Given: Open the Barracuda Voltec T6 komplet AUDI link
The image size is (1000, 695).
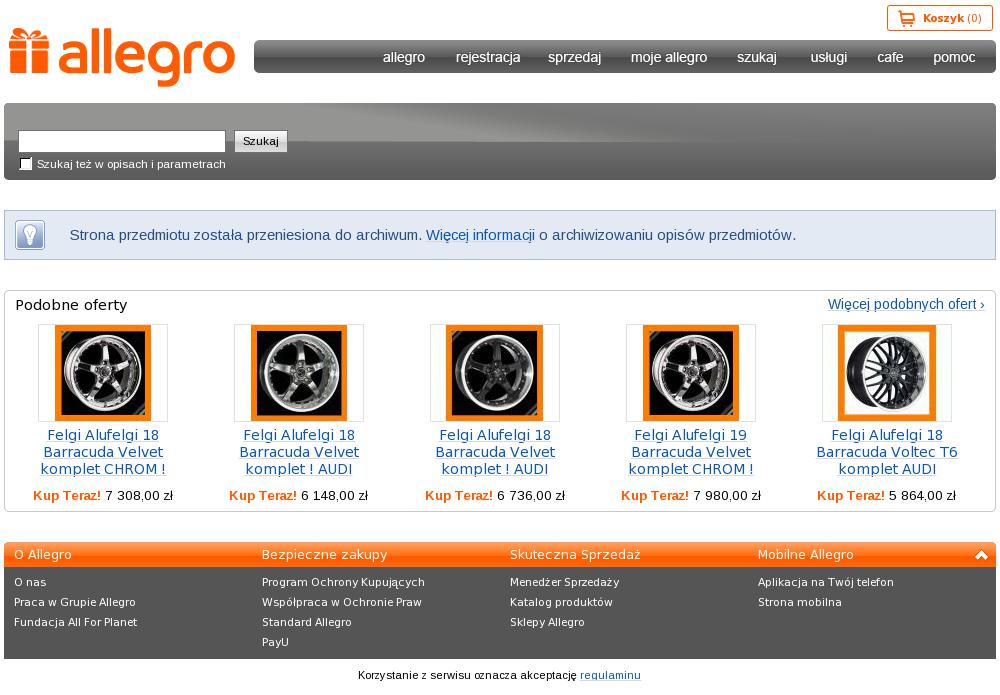Looking at the screenshot, I should [887, 452].
